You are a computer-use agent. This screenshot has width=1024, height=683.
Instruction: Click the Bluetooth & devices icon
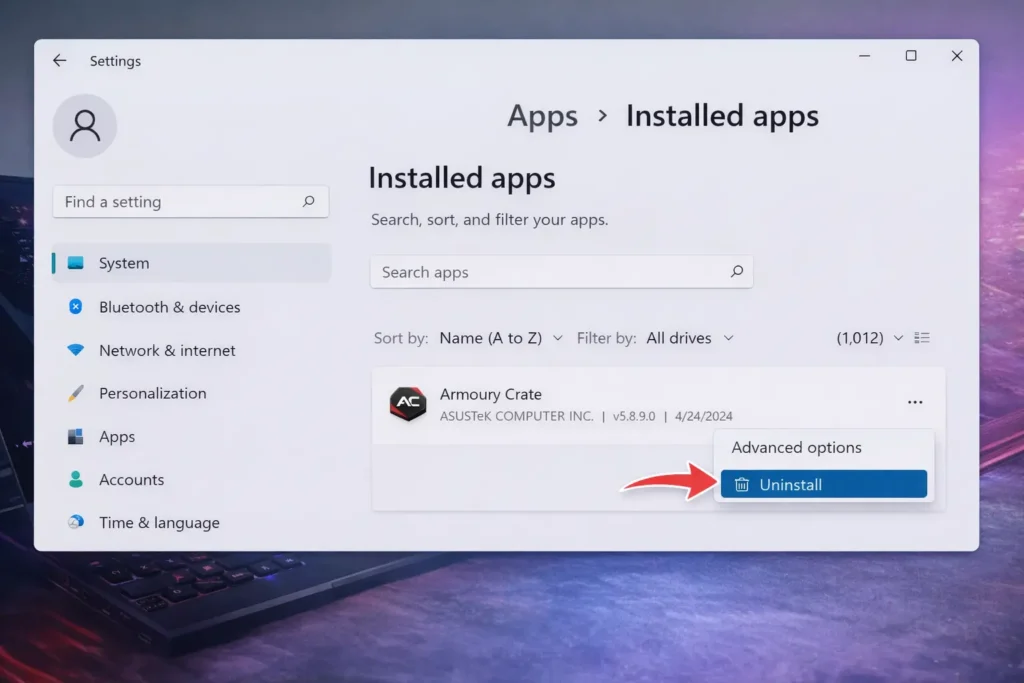click(x=78, y=307)
